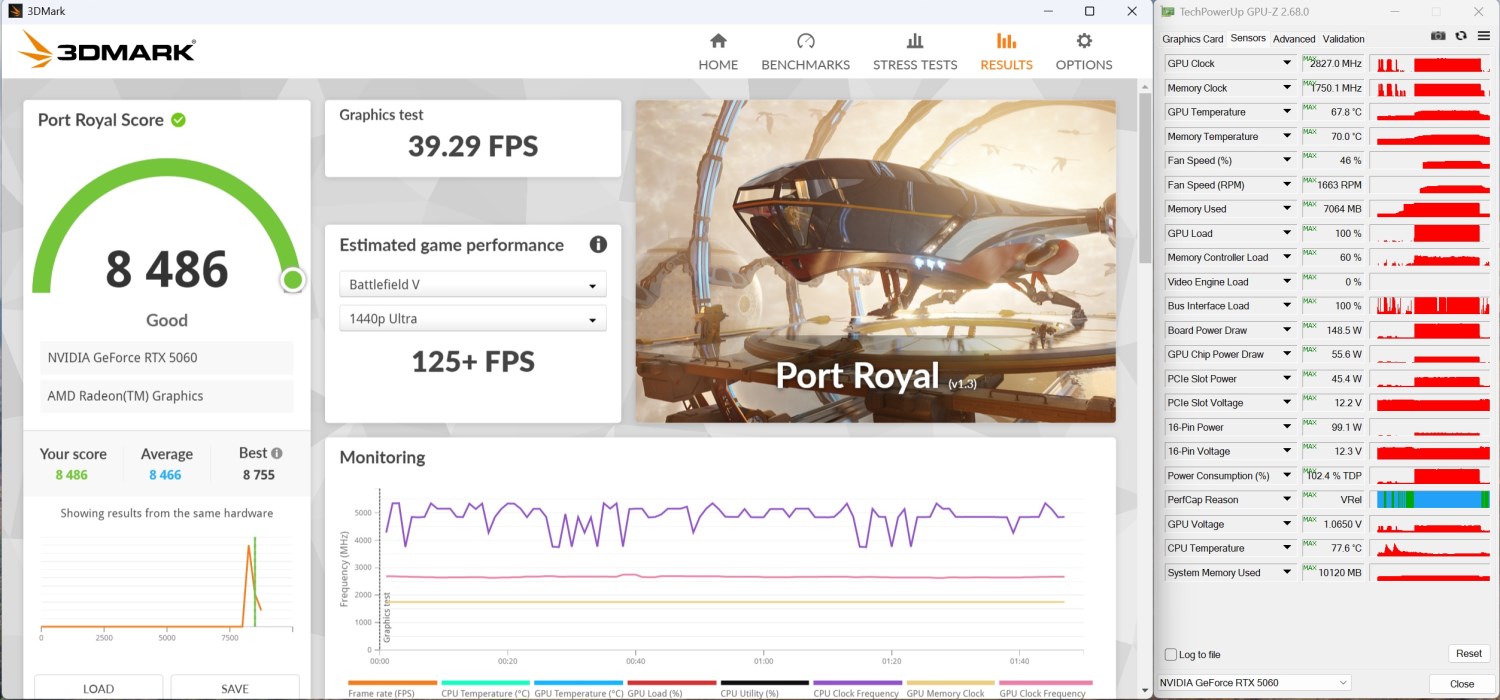The image size is (1500, 700).
Task: Click the Port Royal benchmark image
Action: [875, 261]
